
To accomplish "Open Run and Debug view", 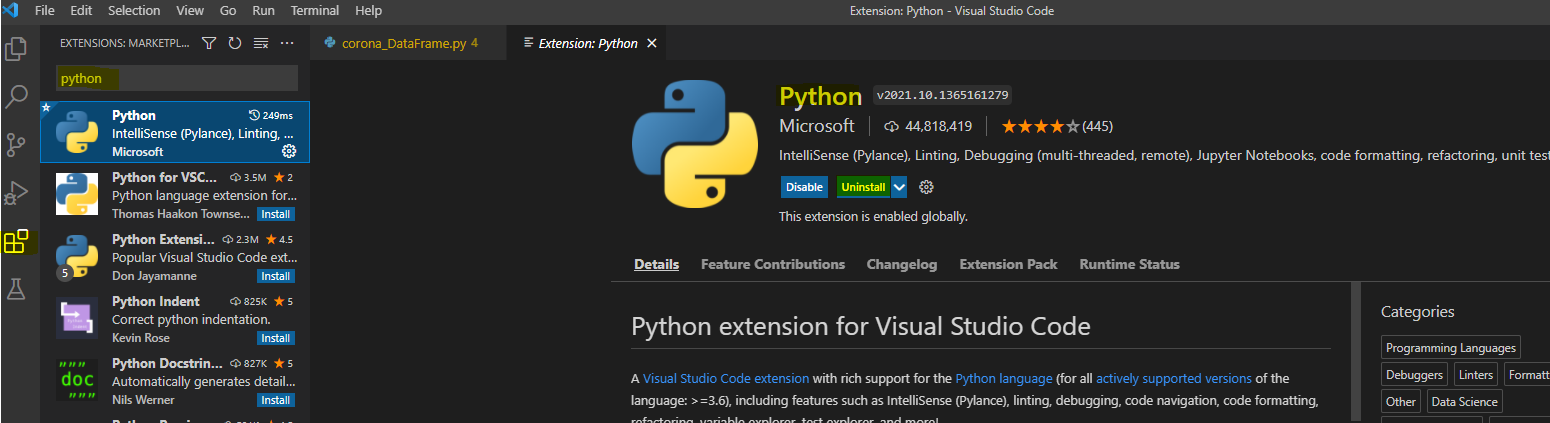I will tap(16, 193).
